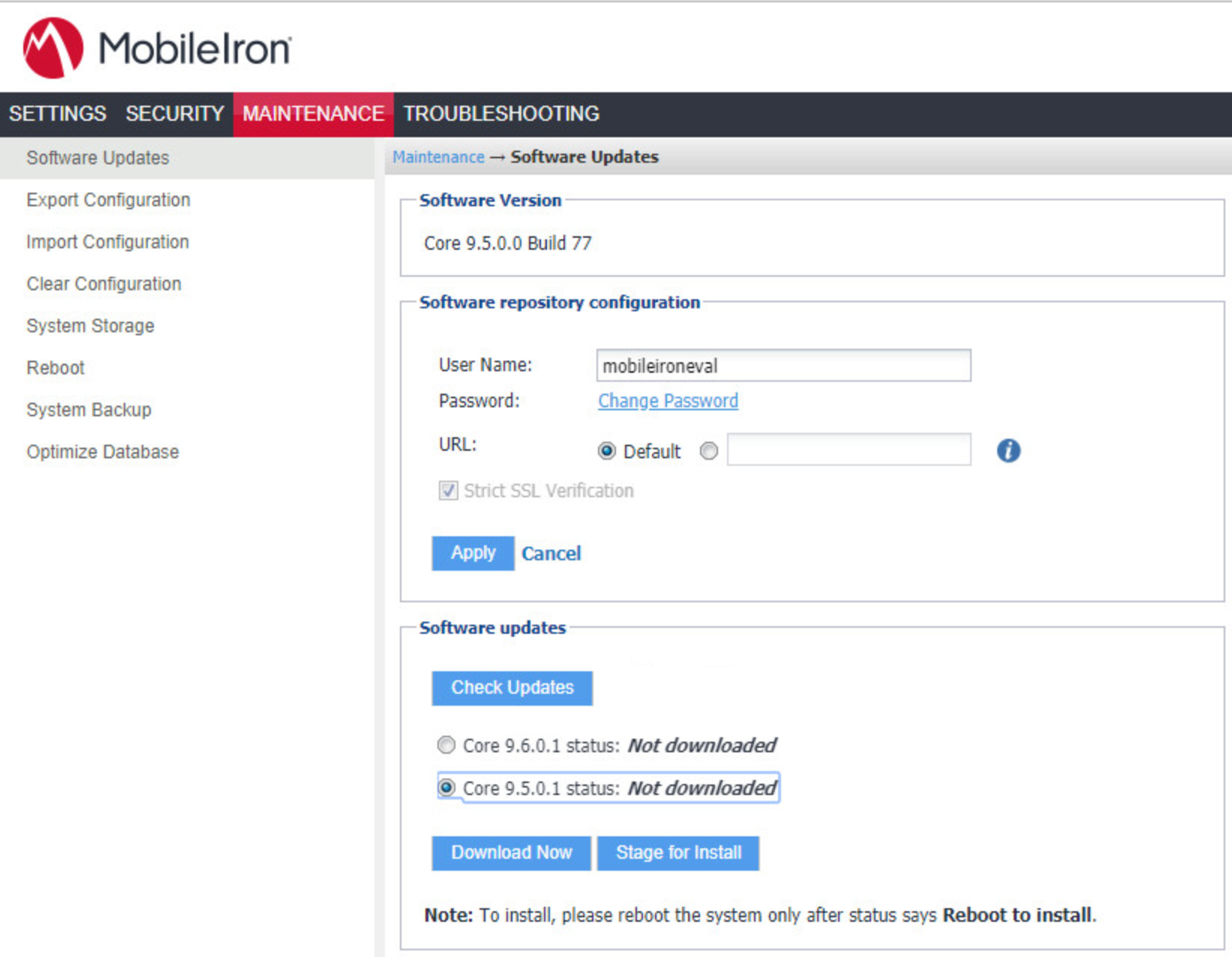This screenshot has height=957, width=1232.
Task: Select Optimize Database
Action: pyautogui.click(x=102, y=451)
